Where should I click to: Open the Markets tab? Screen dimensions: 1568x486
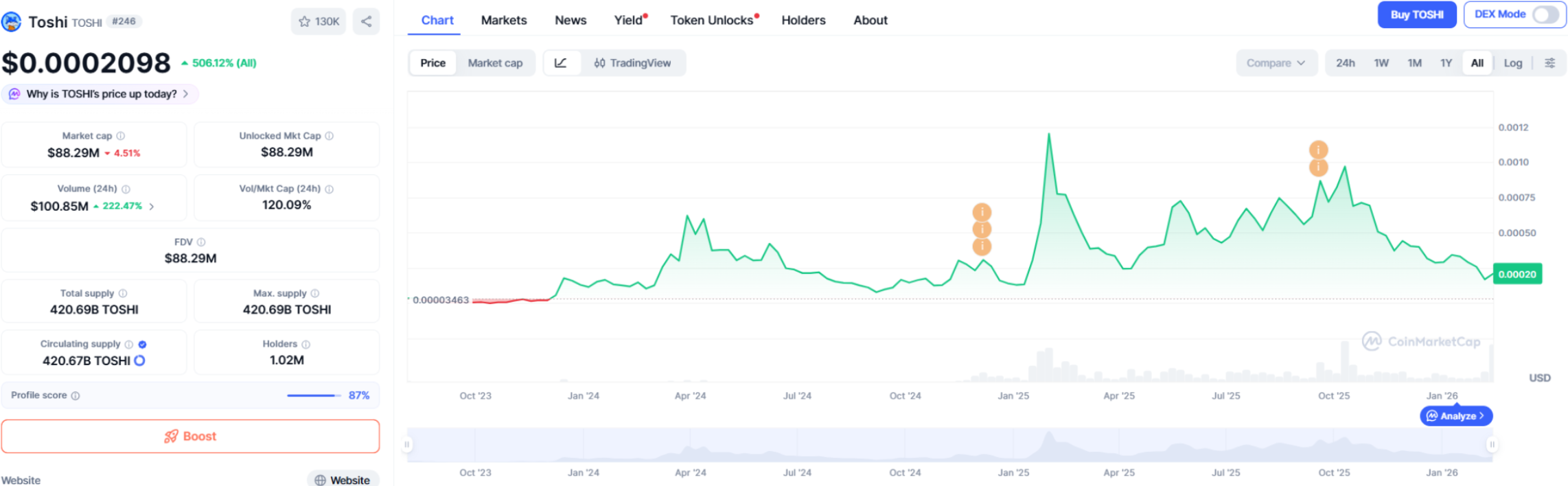[504, 21]
